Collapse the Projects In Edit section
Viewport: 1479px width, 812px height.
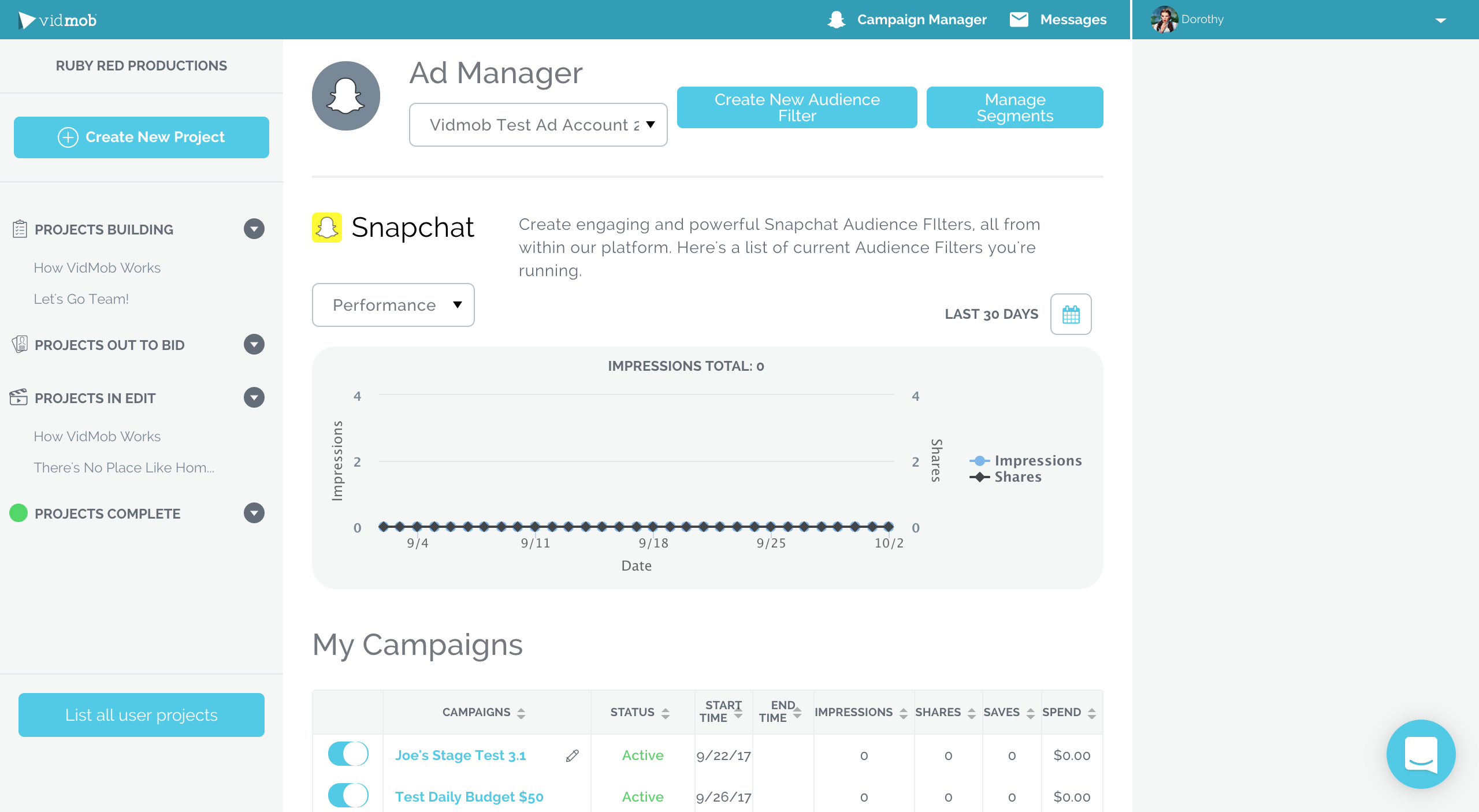254,397
